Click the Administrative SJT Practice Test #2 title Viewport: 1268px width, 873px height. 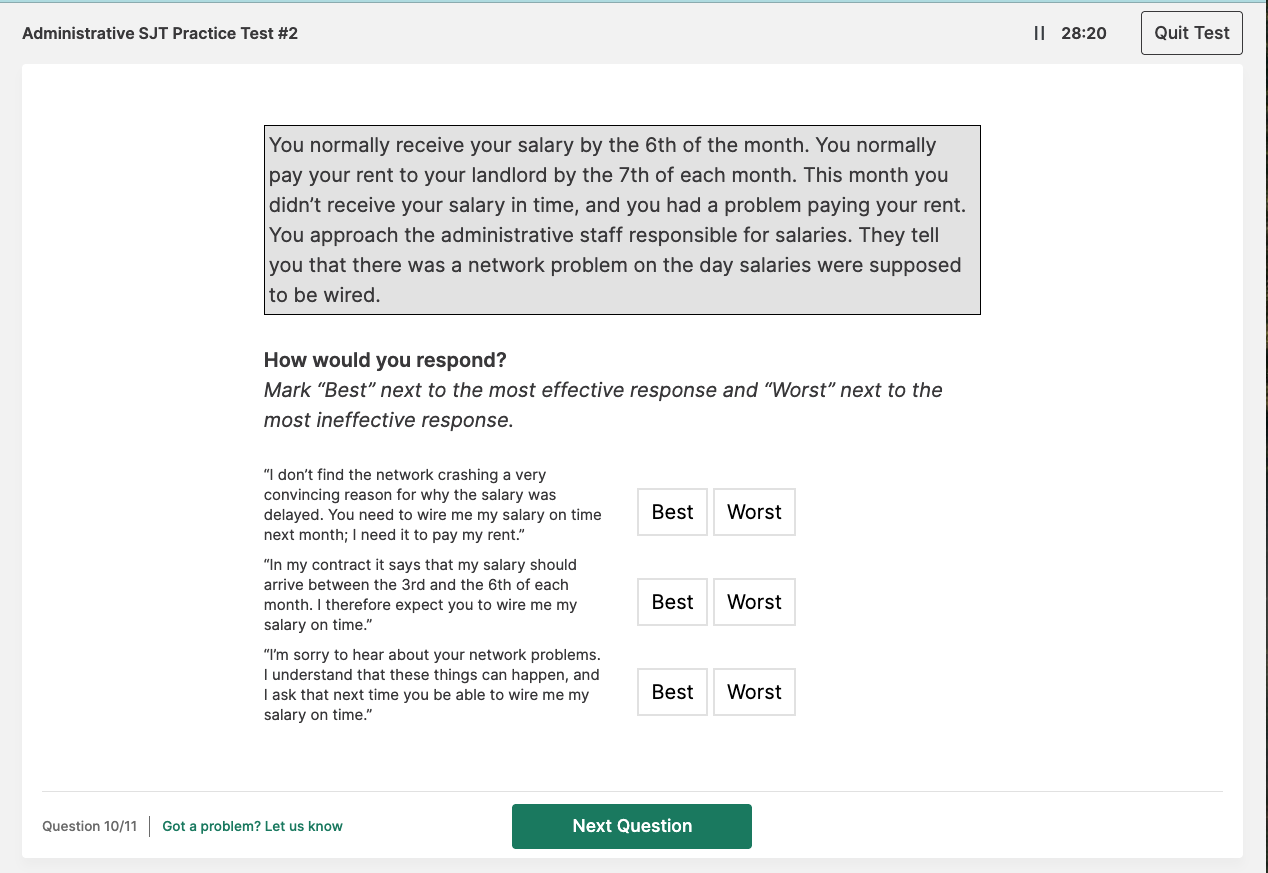(x=160, y=33)
